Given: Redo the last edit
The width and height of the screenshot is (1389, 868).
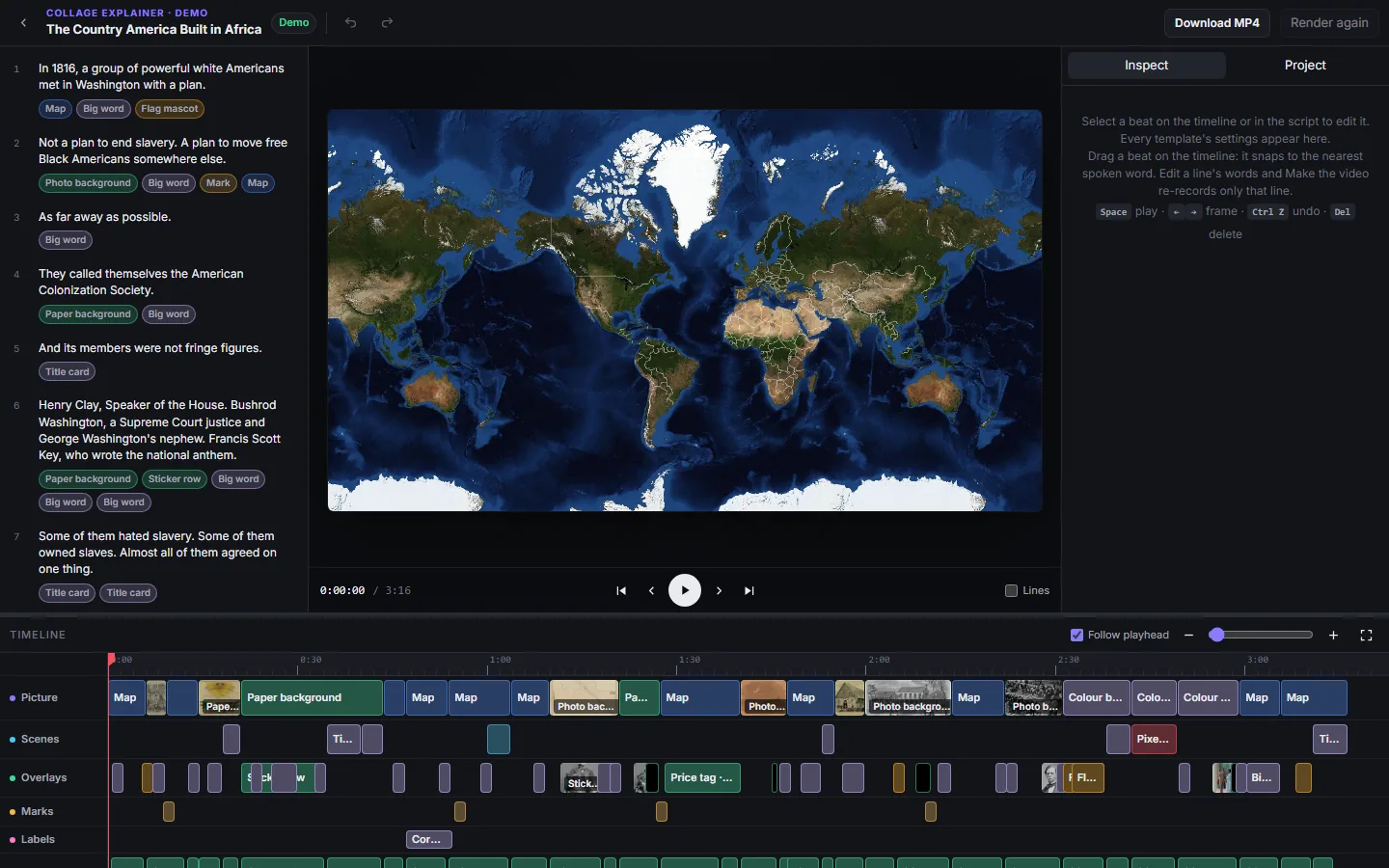Looking at the screenshot, I should tap(387, 22).
